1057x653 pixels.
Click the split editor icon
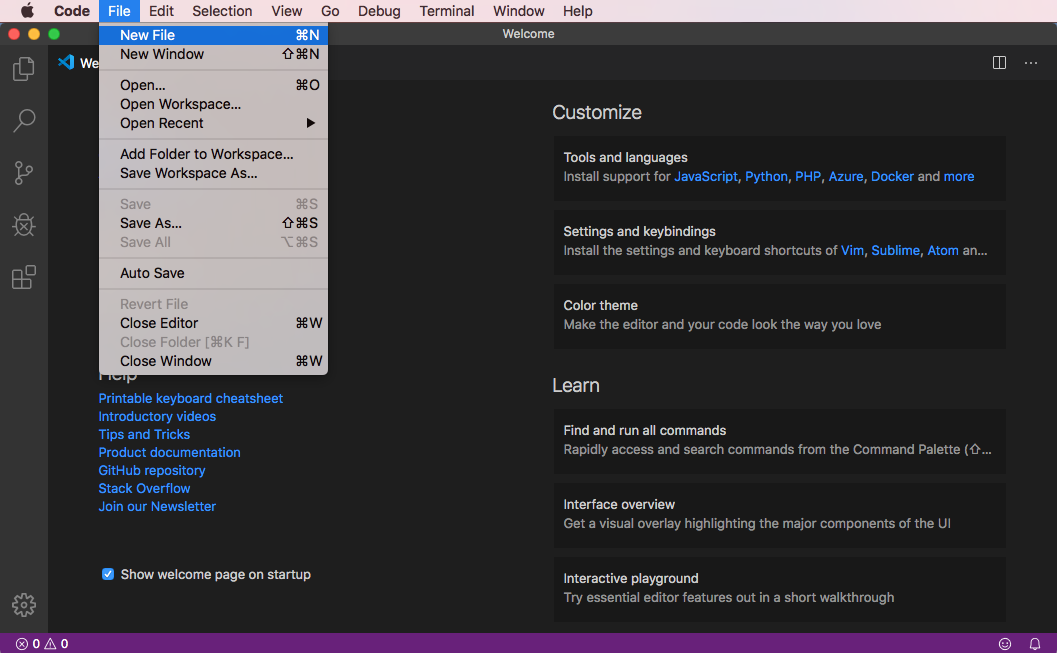pyautogui.click(x=999, y=63)
